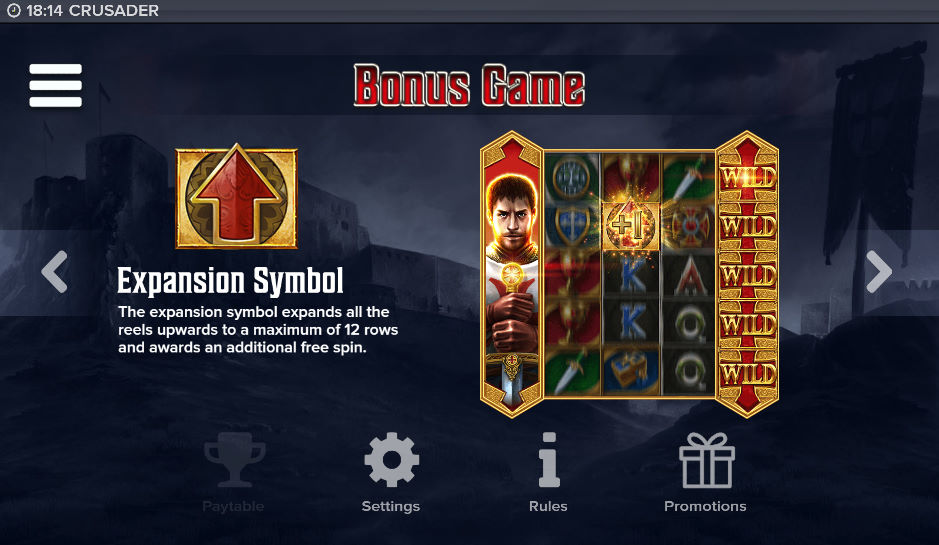The height and width of the screenshot is (545, 939).
Task: Select the Settings label
Action: click(390, 507)
